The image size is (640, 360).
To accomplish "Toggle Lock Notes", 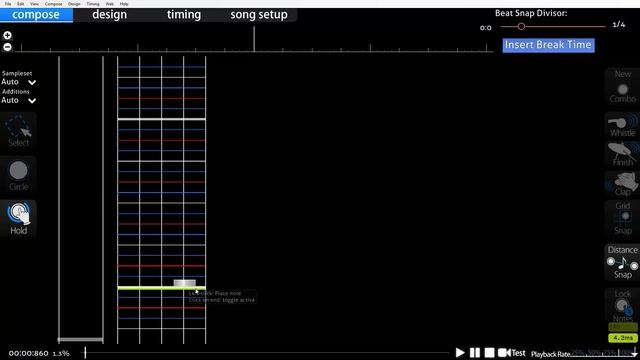I will 622,306.
